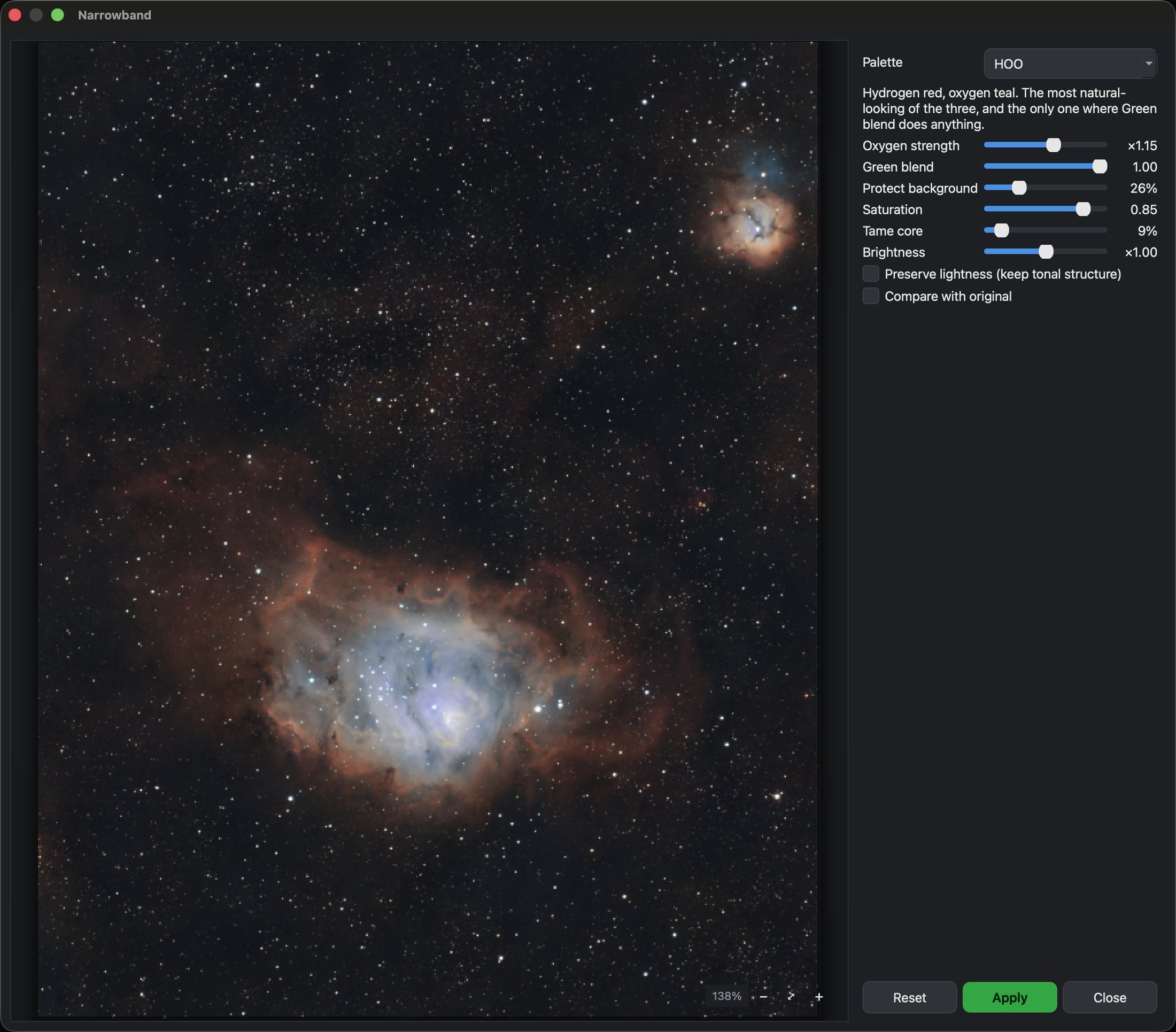Click the Green blend slider handle
1176x1032 pixels.
[1100, 166]
